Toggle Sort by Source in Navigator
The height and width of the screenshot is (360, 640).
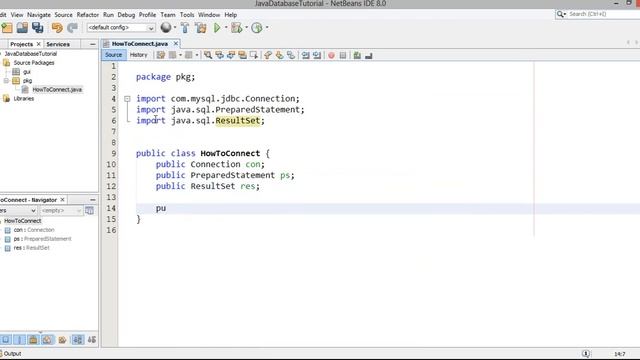(92, 340)
